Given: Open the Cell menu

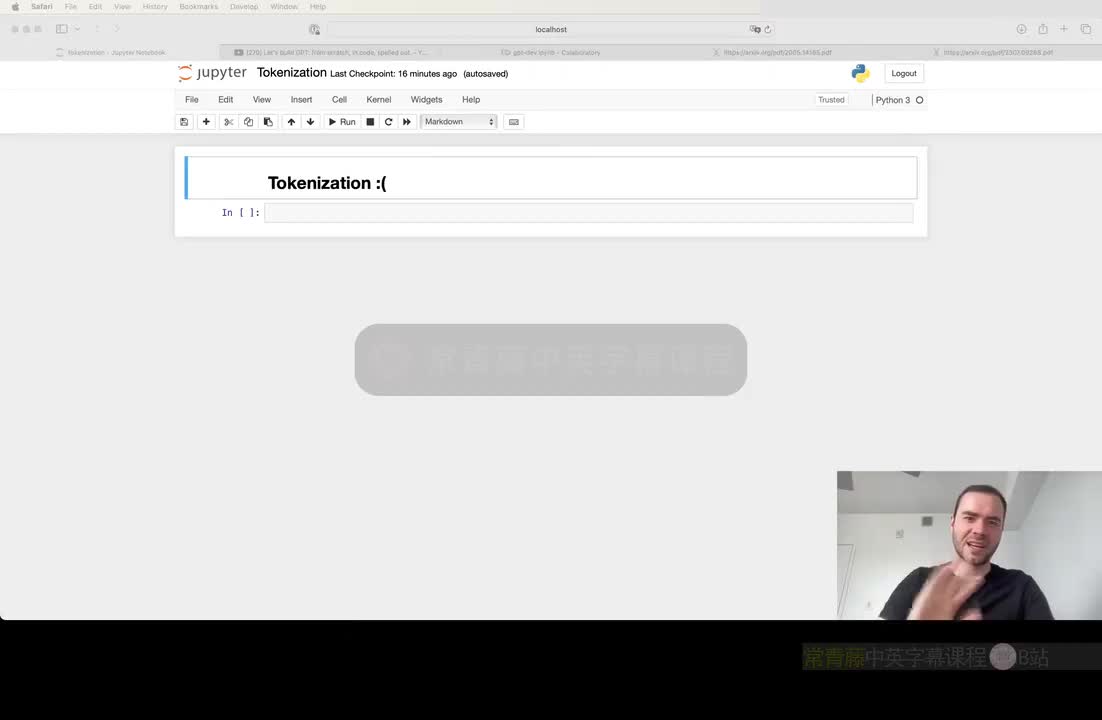Looking at the screenshot, I should point(339,100).
